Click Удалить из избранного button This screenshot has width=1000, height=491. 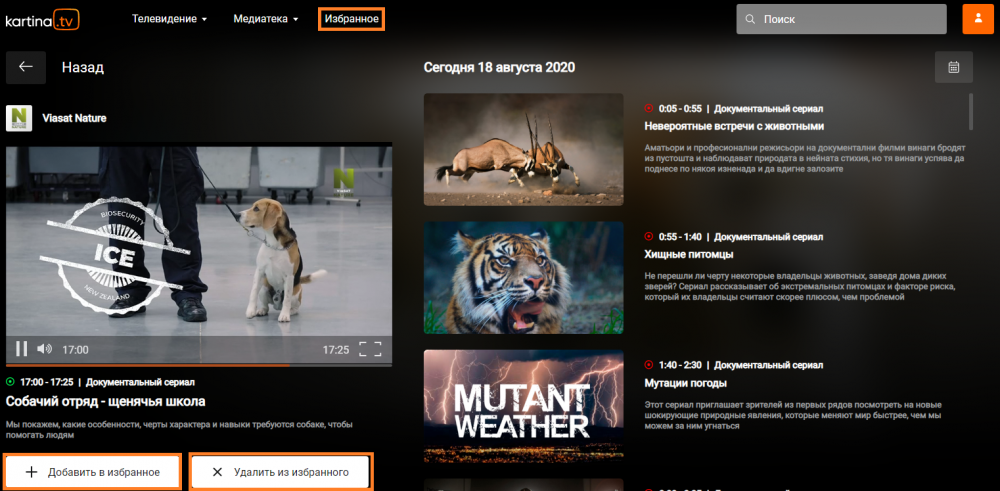[280, 472]
